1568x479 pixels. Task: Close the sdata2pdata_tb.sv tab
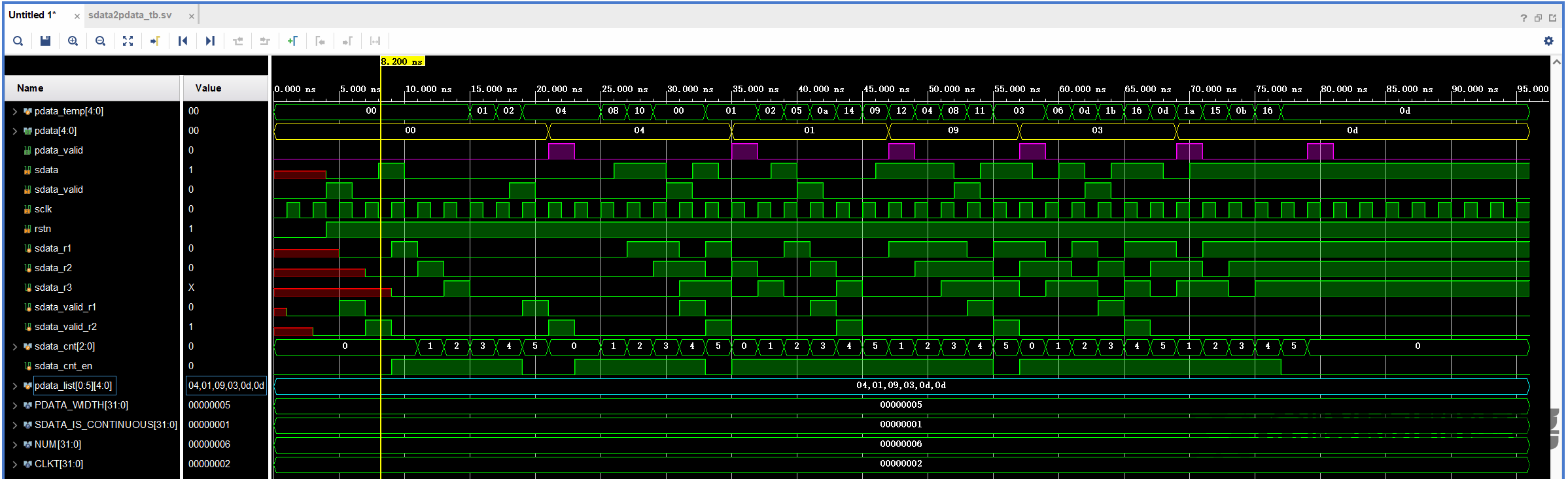click(192, 16)
